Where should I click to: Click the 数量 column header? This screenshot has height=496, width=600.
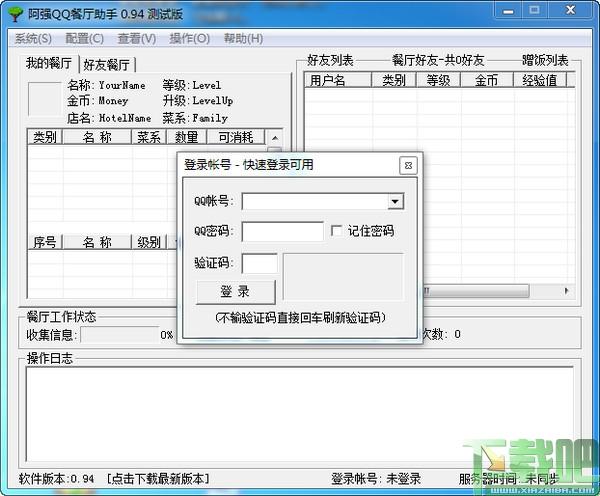point(186,137)
